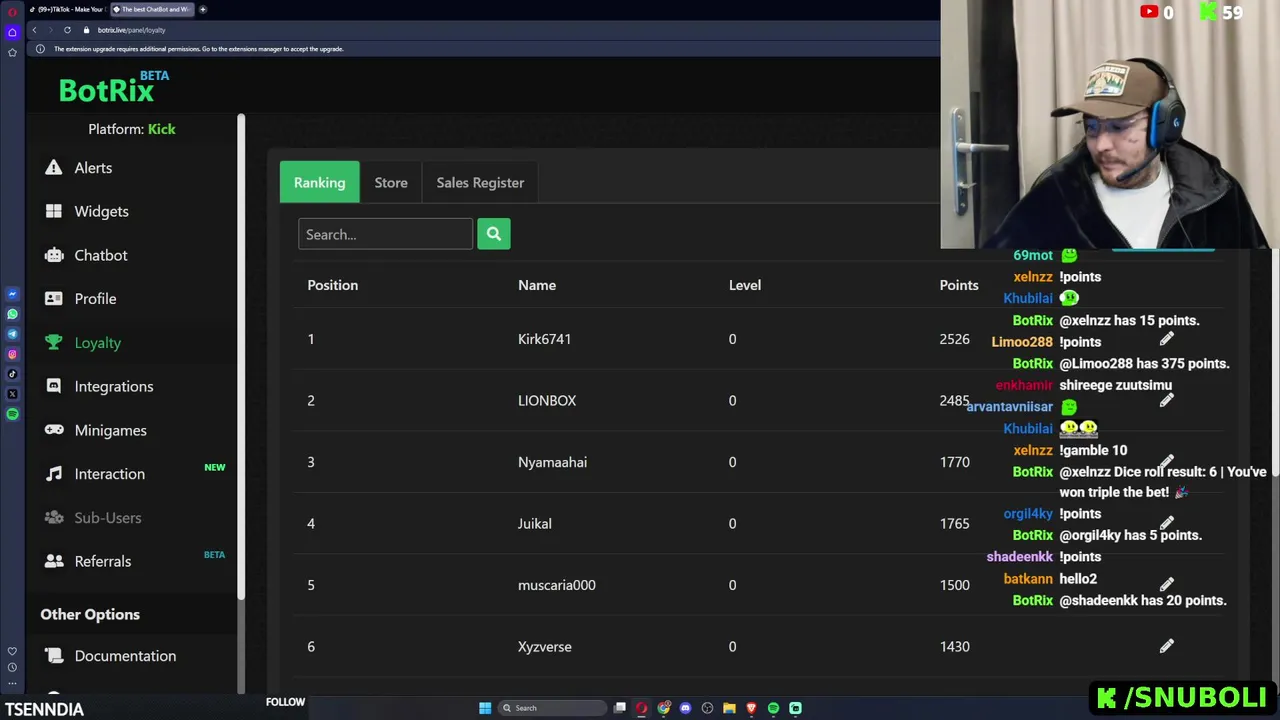
Task: Select the name Xyzverse in ranking
Action: pyautogui.click(x=545, y=646)
